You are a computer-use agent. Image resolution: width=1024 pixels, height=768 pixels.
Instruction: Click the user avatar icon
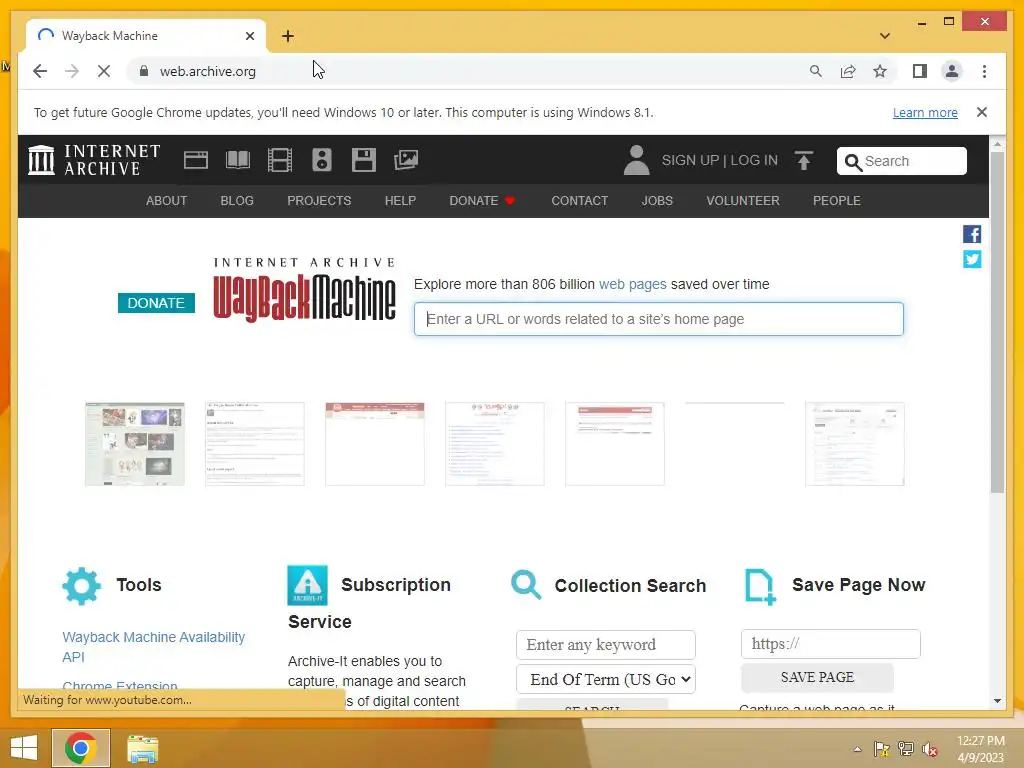click(636, 160)
